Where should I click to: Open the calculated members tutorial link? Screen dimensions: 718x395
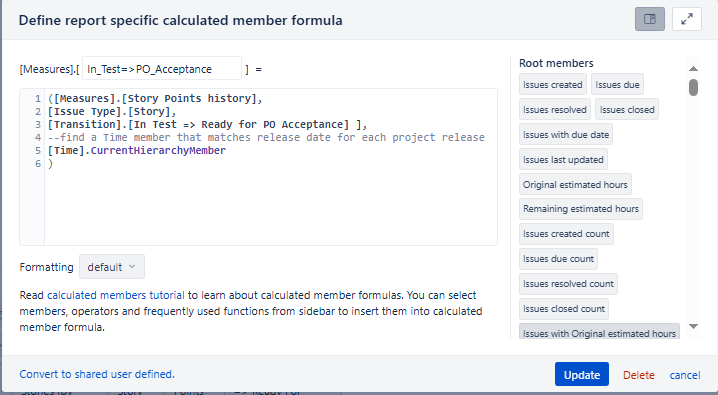coord(116,295)
